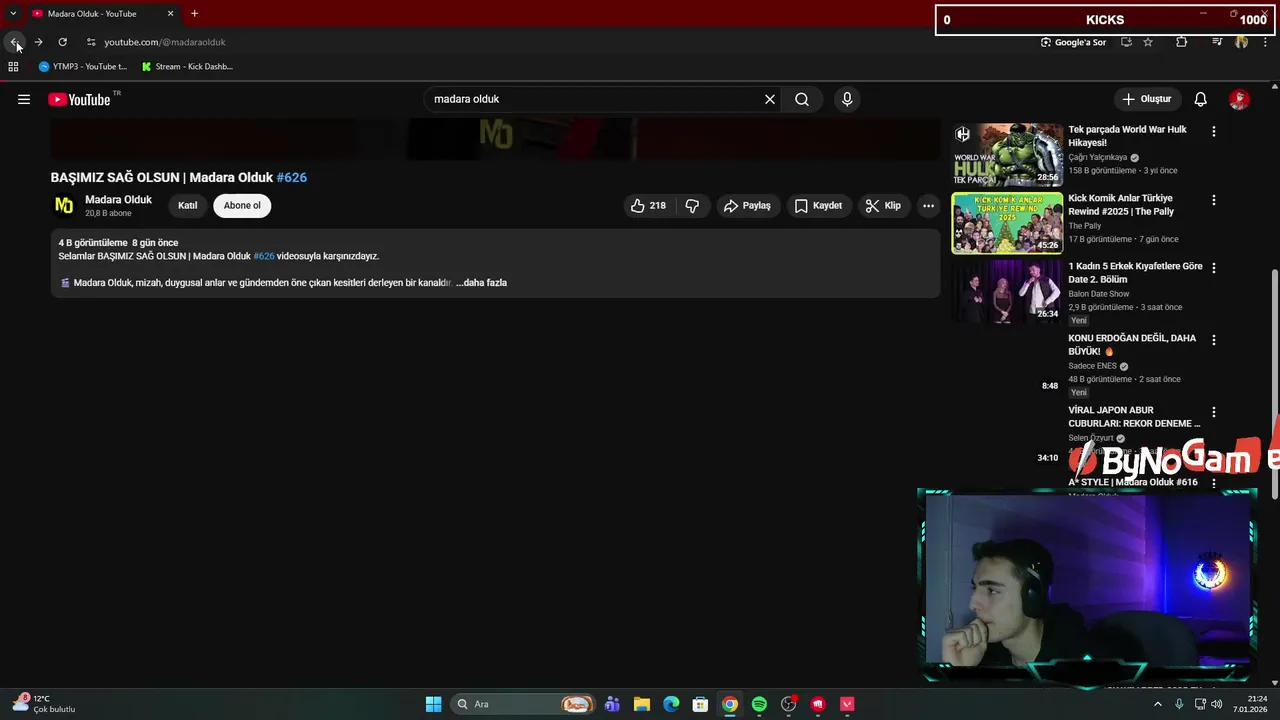The width and height of the screenshot is (1280, 720).
Task: Click Google'a Sor lens button
Action: tap(1073, 42)
